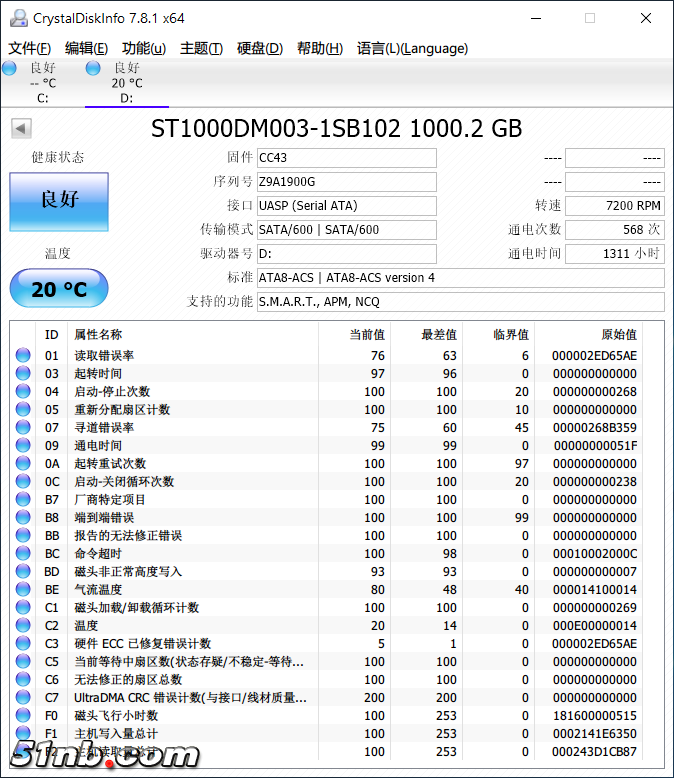Click the serial number field Z9A1900G
The width and height of the screenshot is (674, 778).
coord(346,182)
